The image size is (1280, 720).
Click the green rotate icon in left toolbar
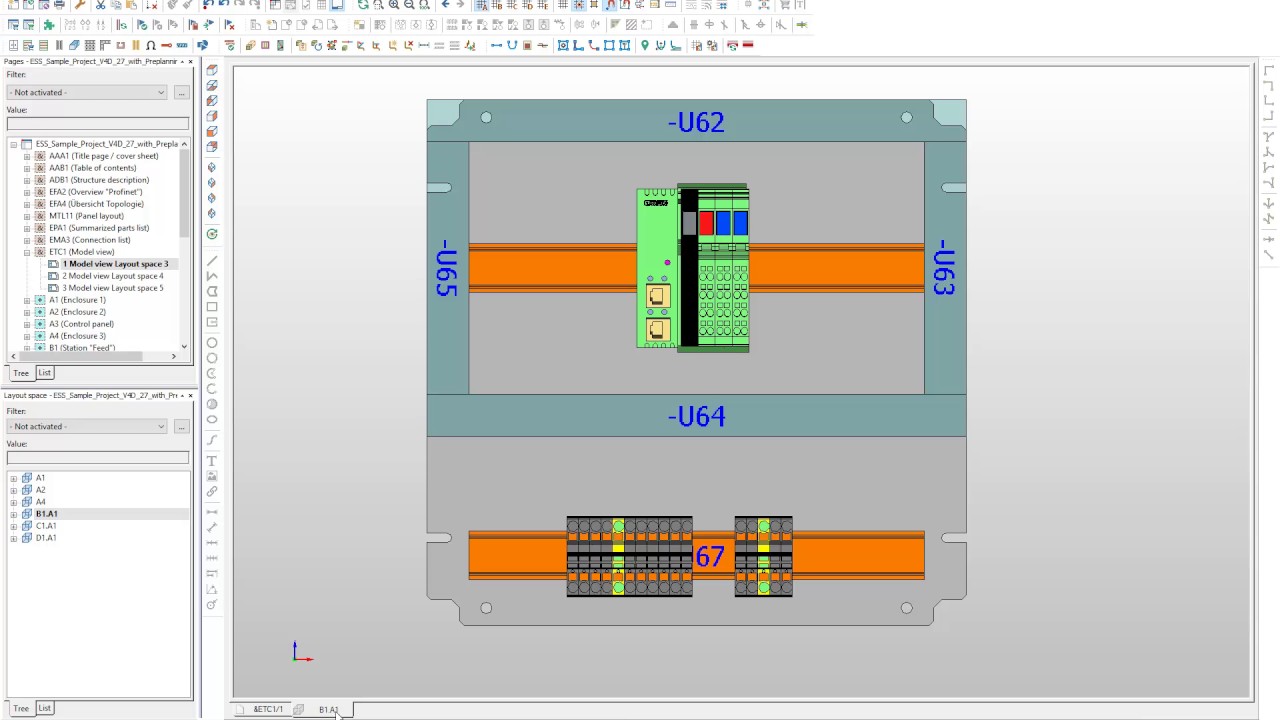[212, 234]
